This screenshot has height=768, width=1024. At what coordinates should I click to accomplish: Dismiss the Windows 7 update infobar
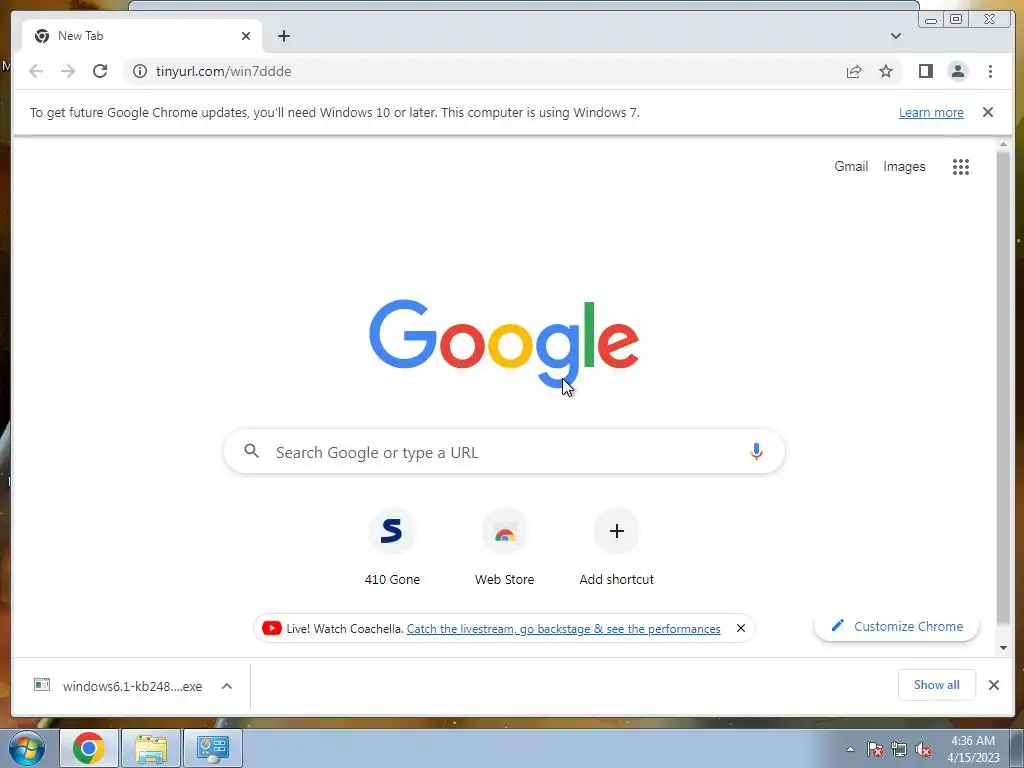coord(988,112)
